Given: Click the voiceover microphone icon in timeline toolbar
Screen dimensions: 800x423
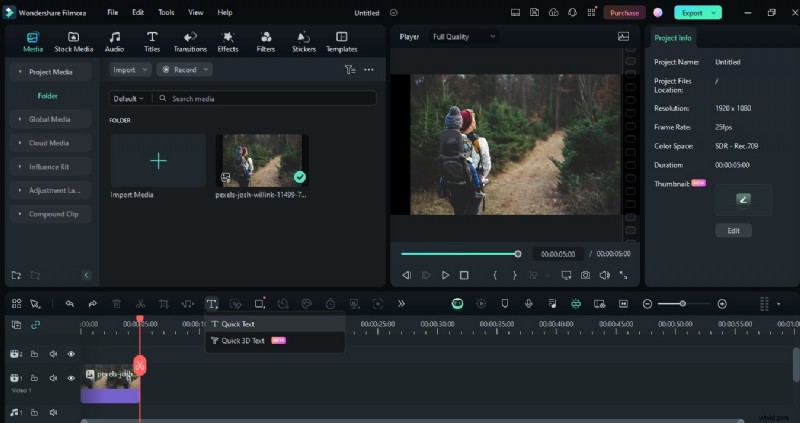Looking at the screenshot, I should 527,303.
